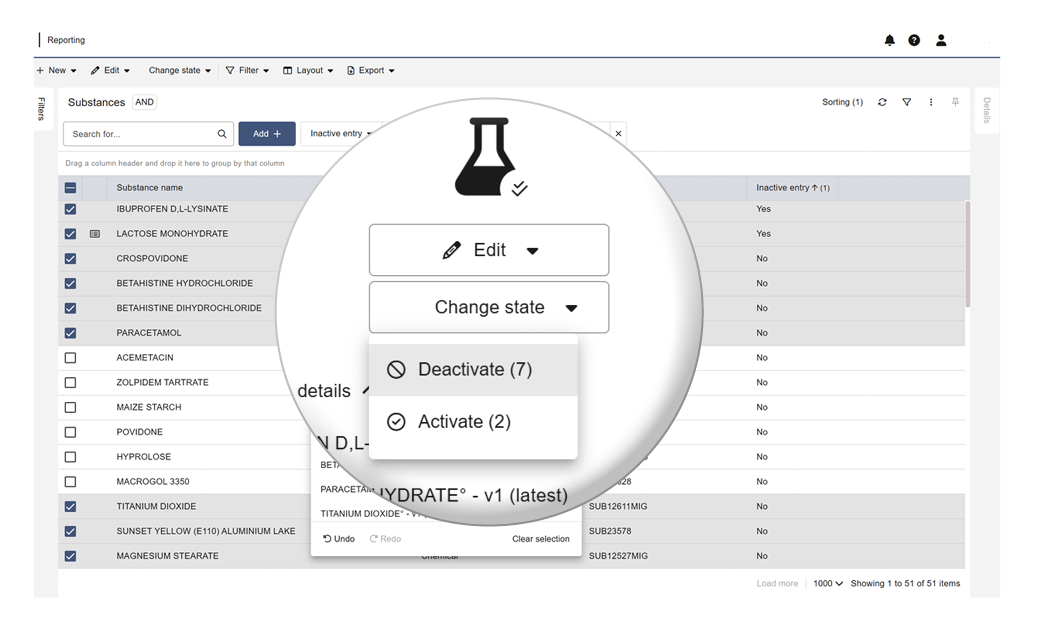Open the page size 1000 dropdown
The height and width of the screenshot is (625, 1042).
click(x=827, y=584)
